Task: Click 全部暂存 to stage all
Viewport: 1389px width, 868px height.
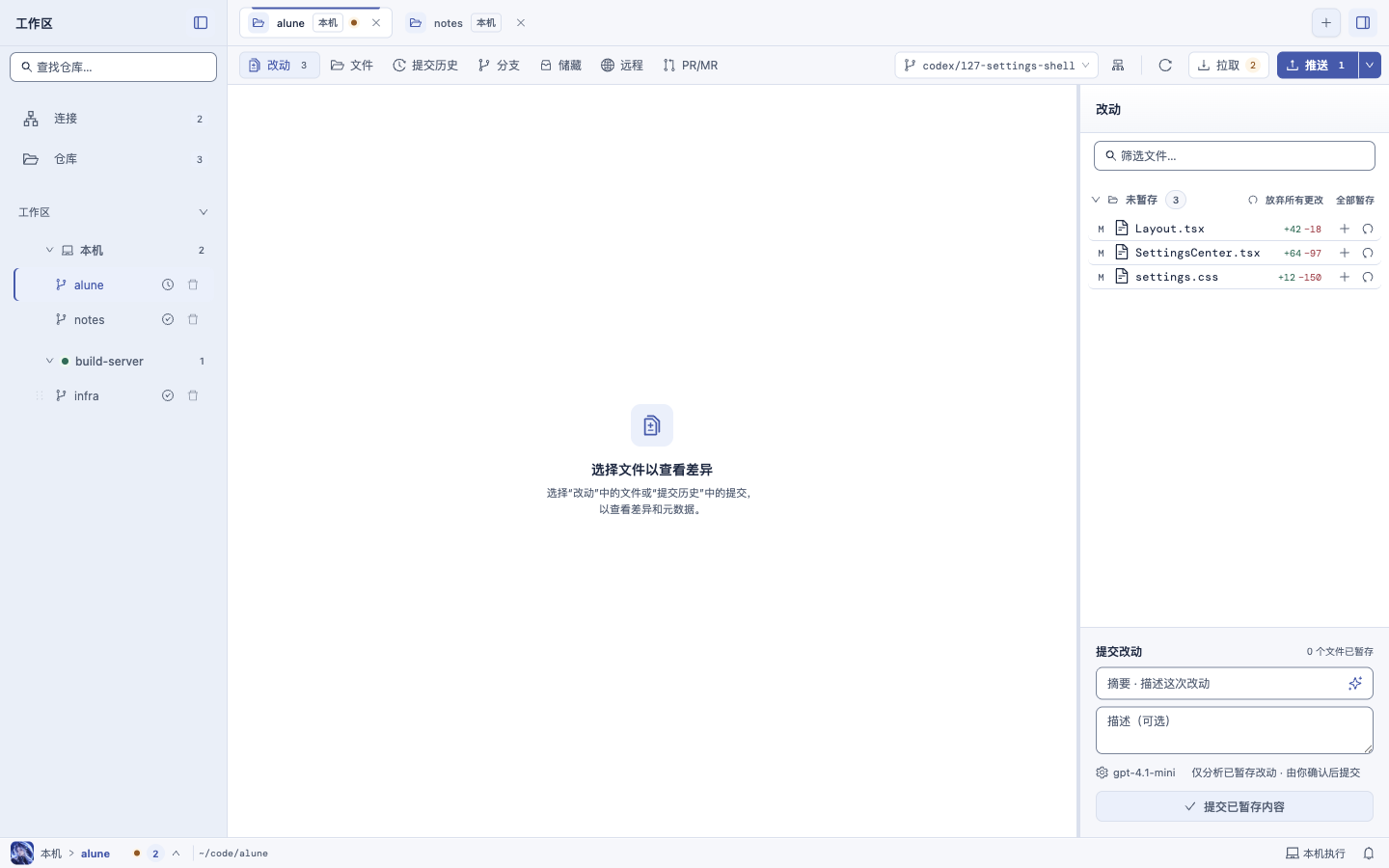Action: (1355, 200)
